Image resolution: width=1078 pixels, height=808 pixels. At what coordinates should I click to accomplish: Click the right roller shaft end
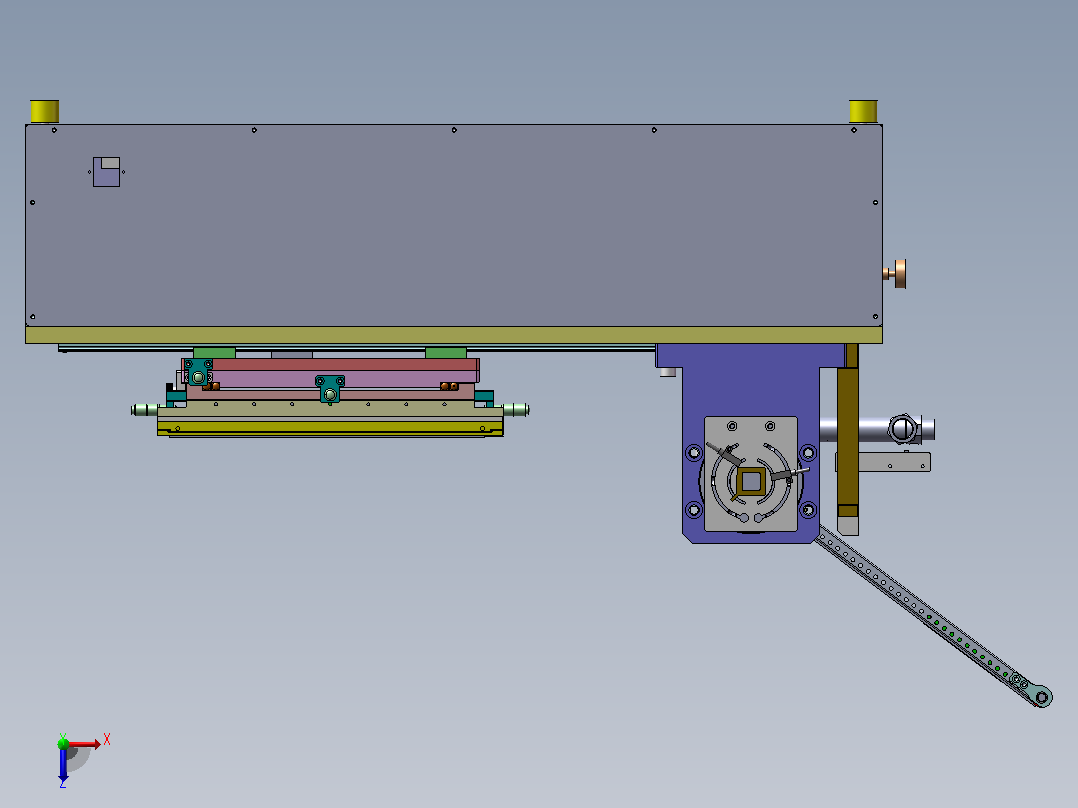516,410
